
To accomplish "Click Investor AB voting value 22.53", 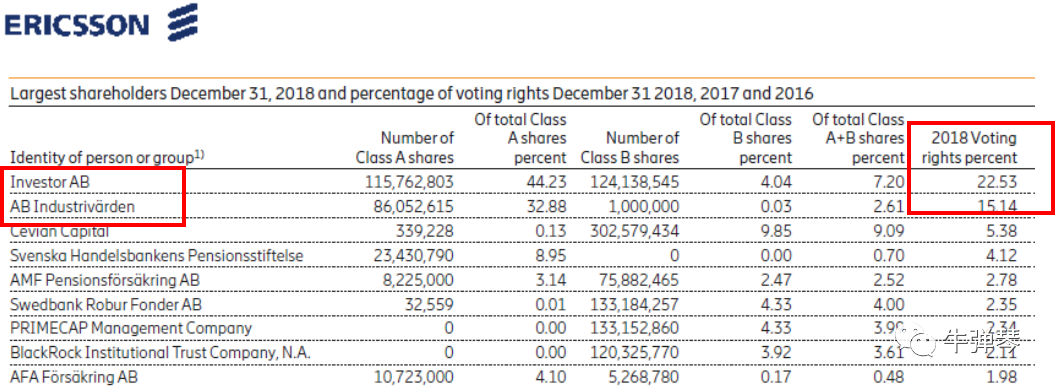I will point(998,182).
